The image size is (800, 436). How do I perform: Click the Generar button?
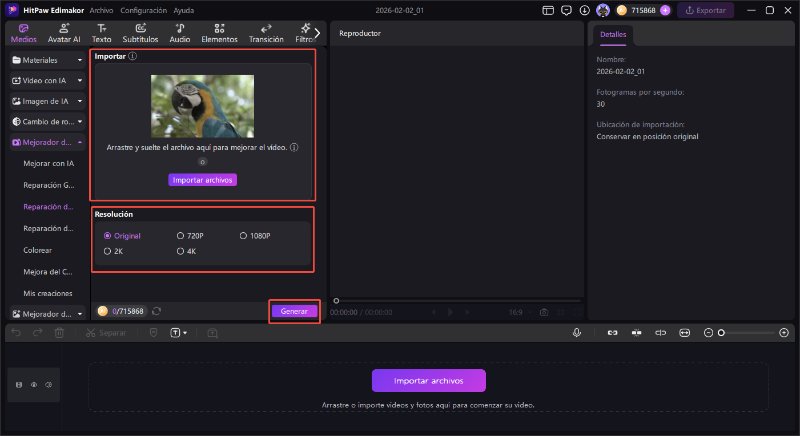(x=294, y=311)
